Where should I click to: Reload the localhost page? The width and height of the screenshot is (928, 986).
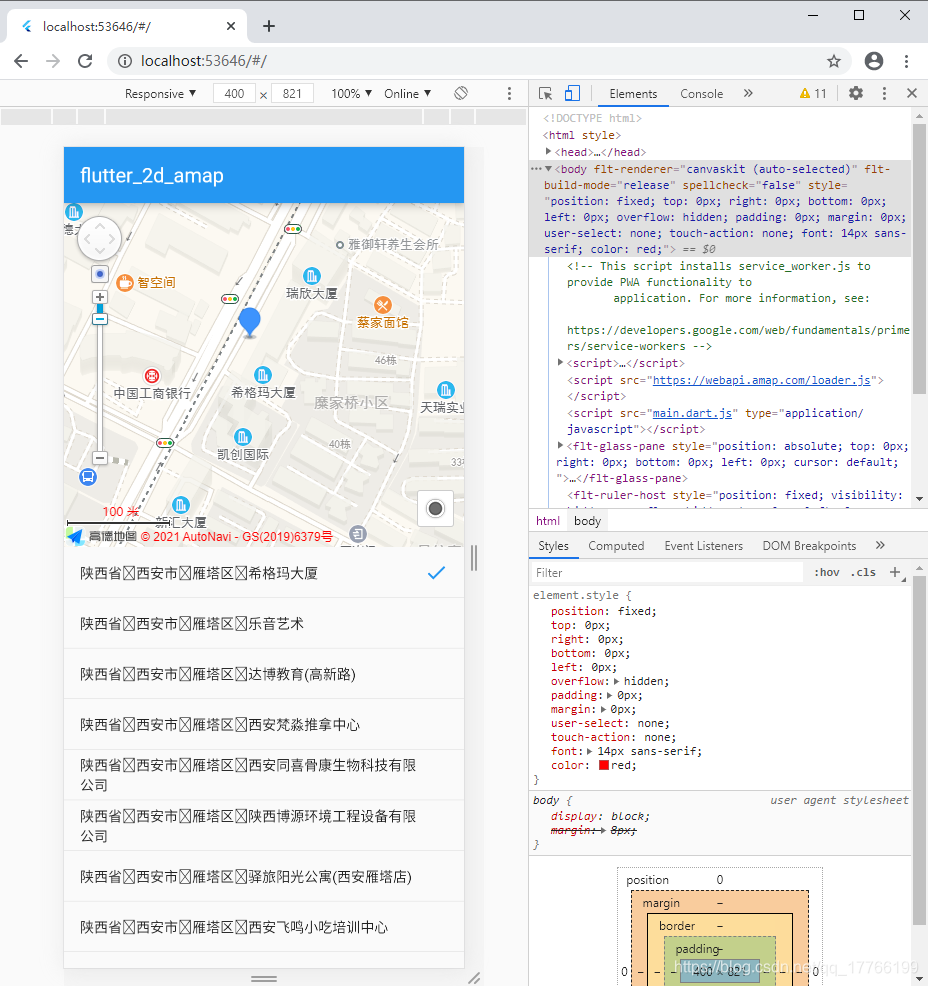coord(85,61)
